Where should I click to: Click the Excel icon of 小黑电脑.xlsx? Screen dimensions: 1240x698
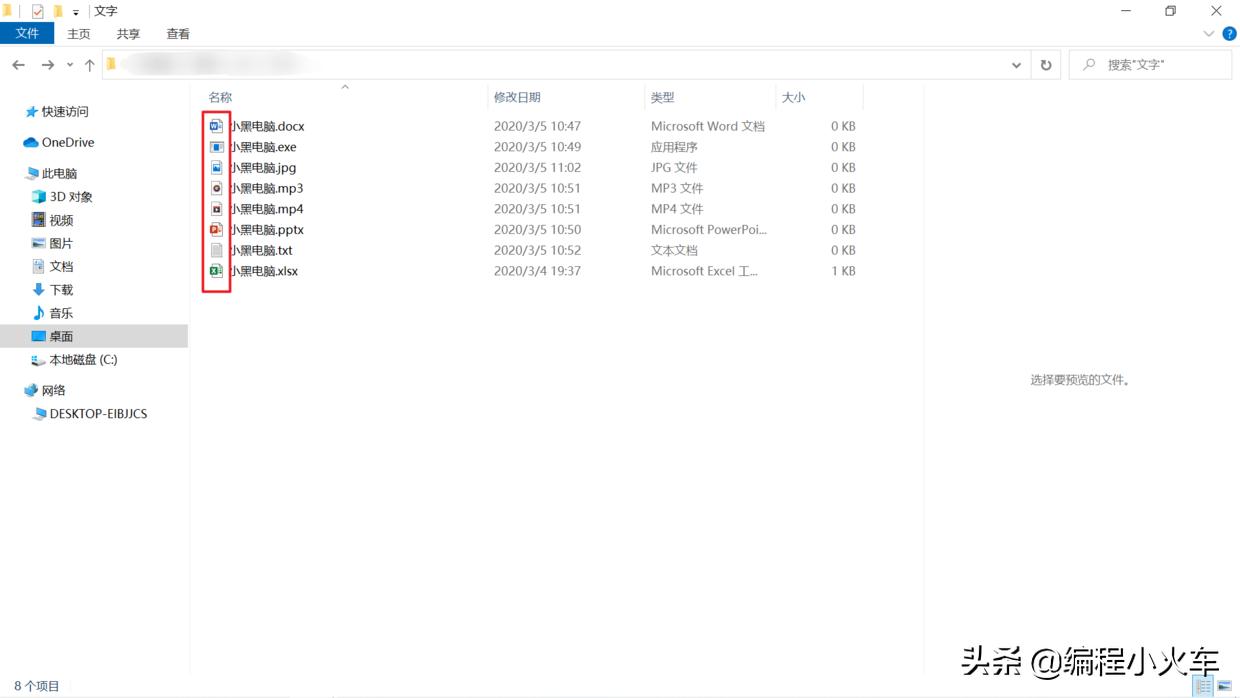coord(216,271)
